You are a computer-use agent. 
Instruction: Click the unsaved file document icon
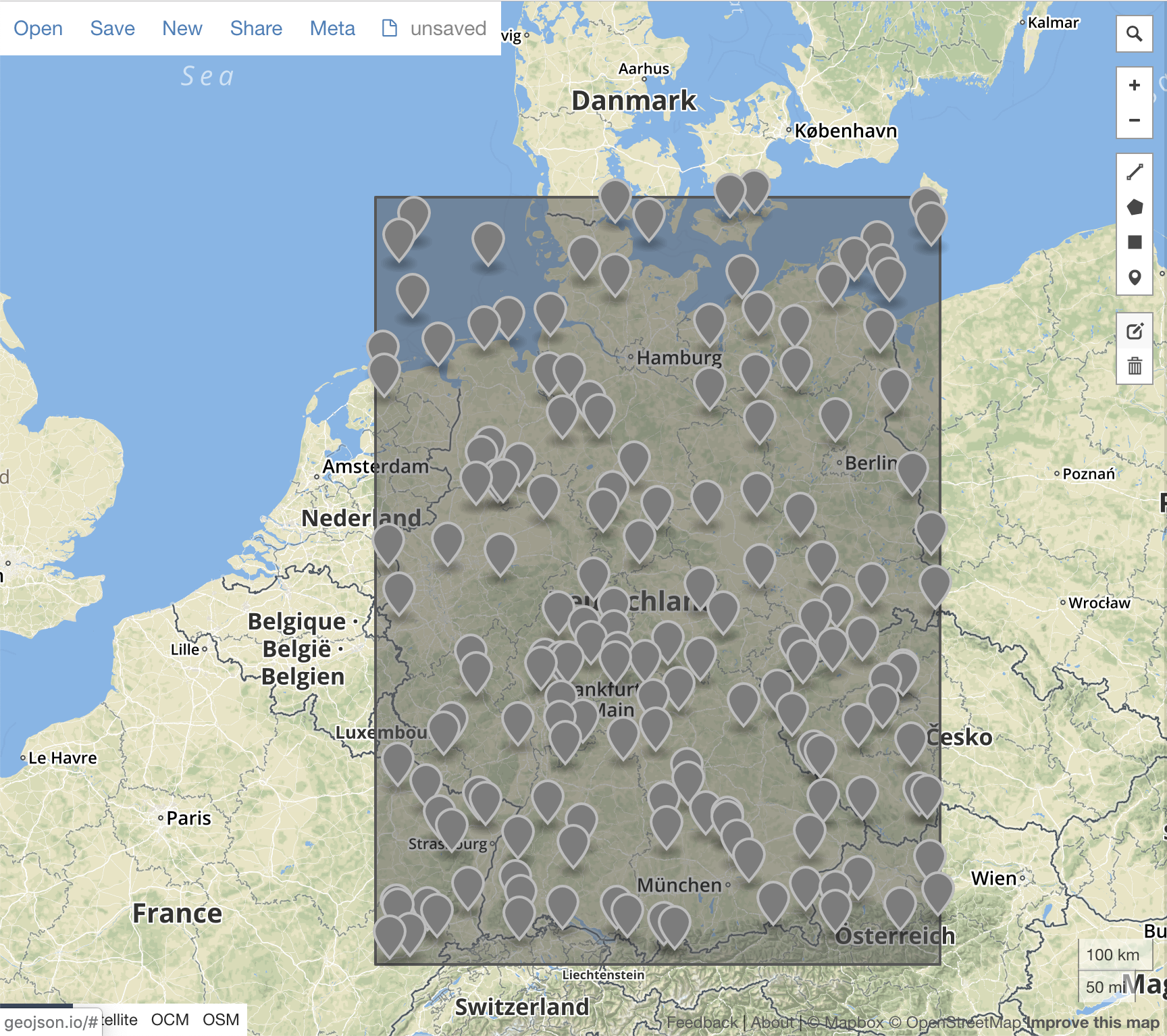[390, 28]
